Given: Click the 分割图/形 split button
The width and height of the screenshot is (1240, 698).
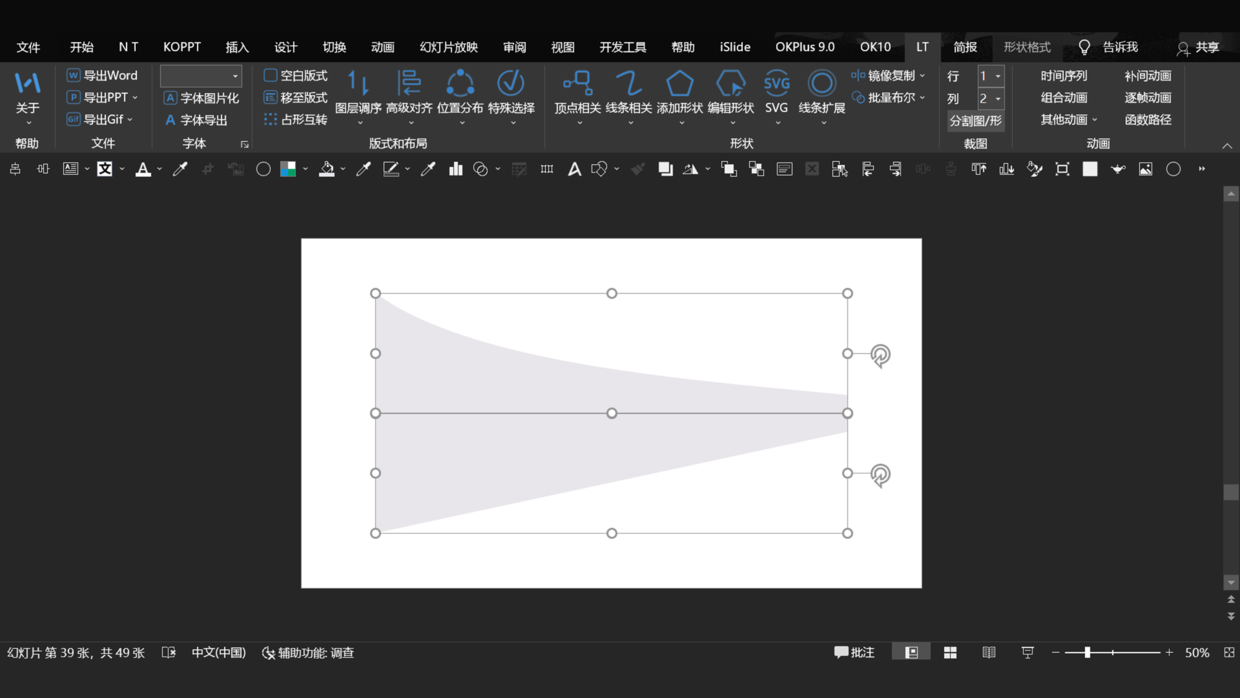Looking at the screenshot, I should pyautogui.click(x=975, y=121).
